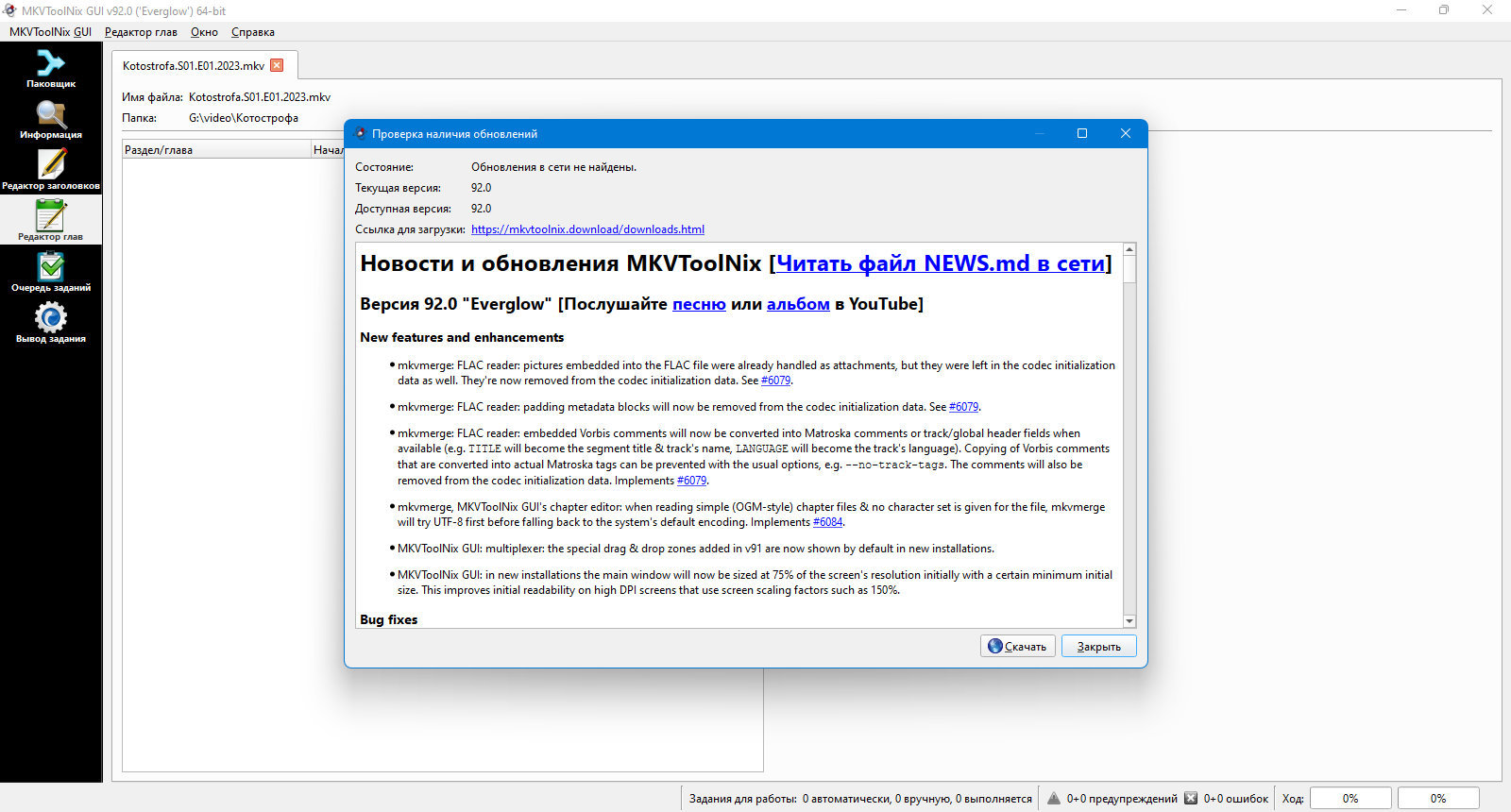Click the Закрыть button

click(1099, 646)
